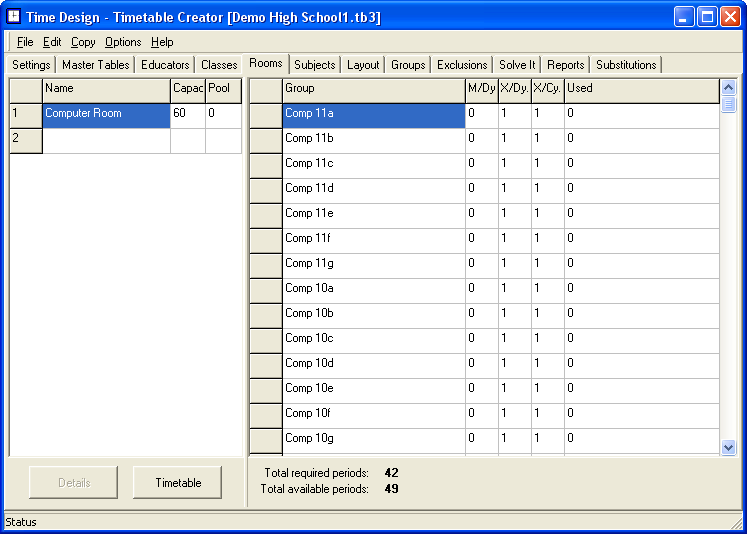Click the row selector beside Comp 11e
The width and height of the screenshot is (747, 534).
click(x=265, y=214)
